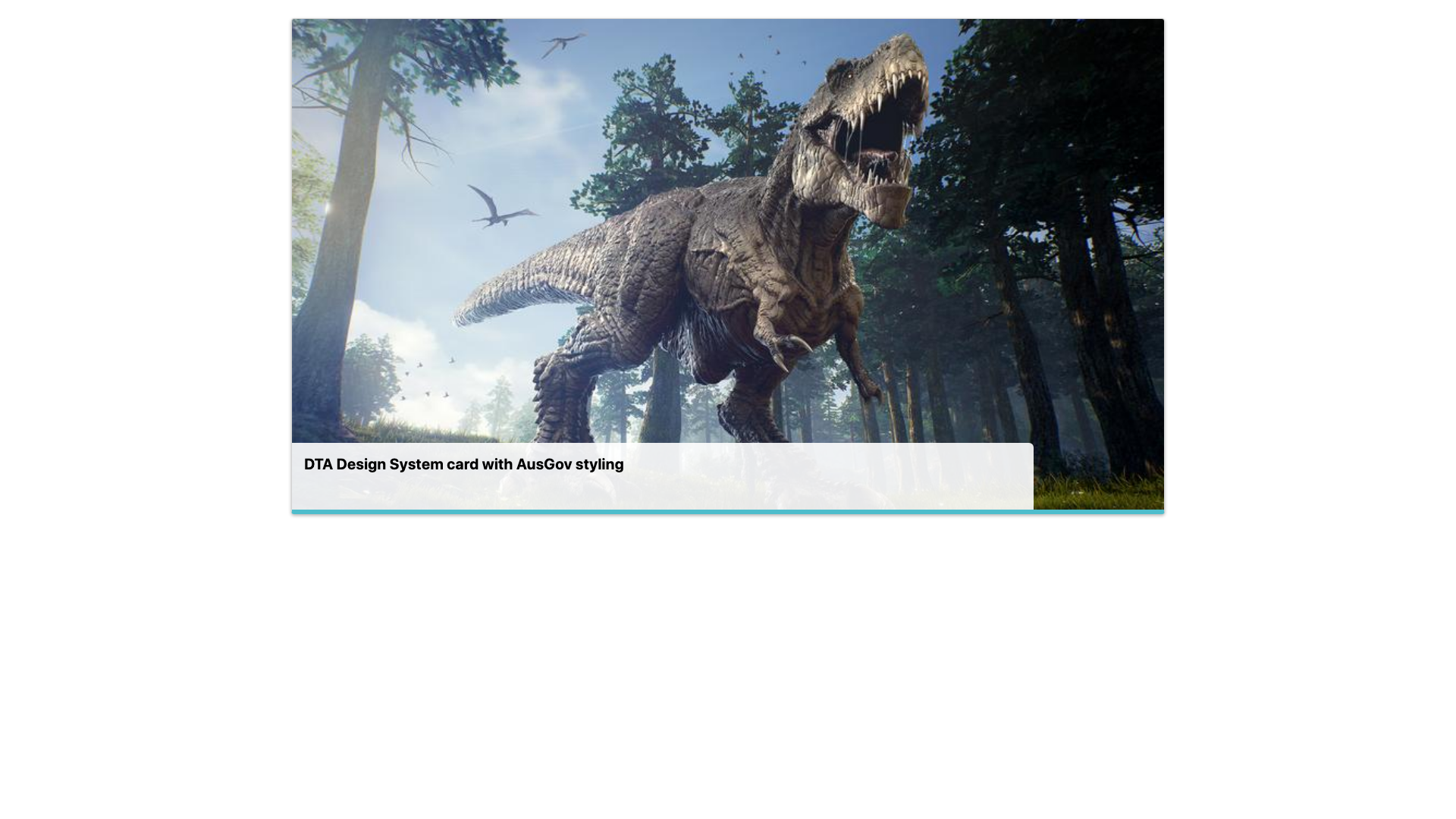This screenshot has height=819, width=1456.
Task: Click the word 'styling' in the card title
Action: [599, 464]
